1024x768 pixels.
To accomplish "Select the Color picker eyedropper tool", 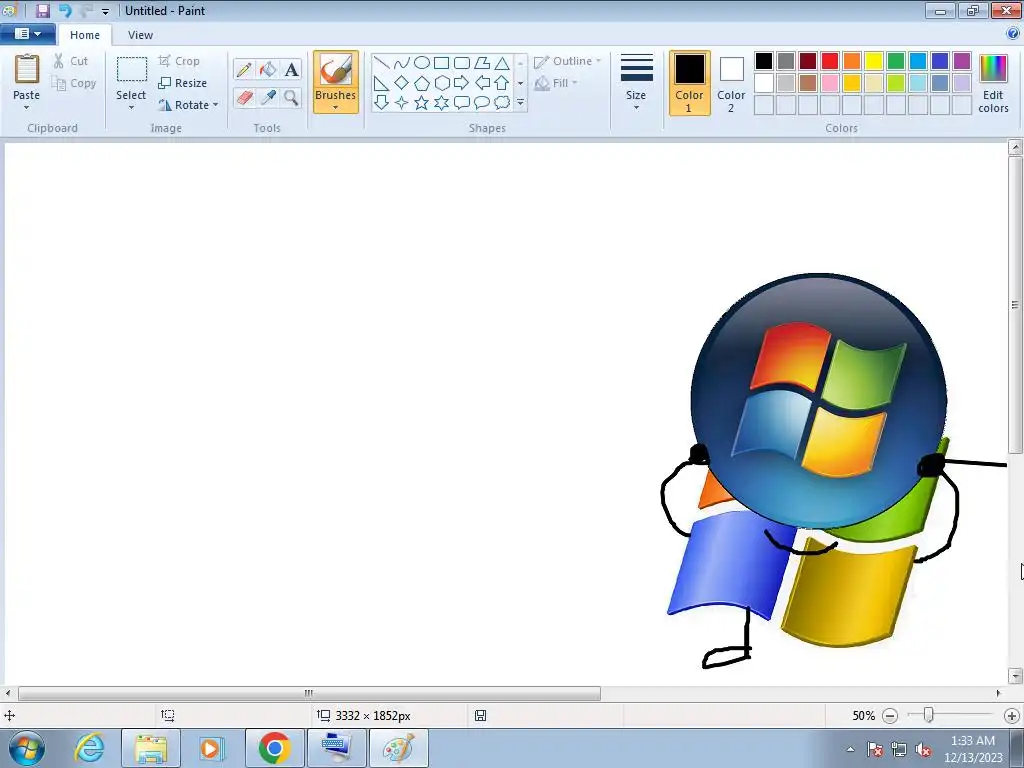I will coord(268,97).
